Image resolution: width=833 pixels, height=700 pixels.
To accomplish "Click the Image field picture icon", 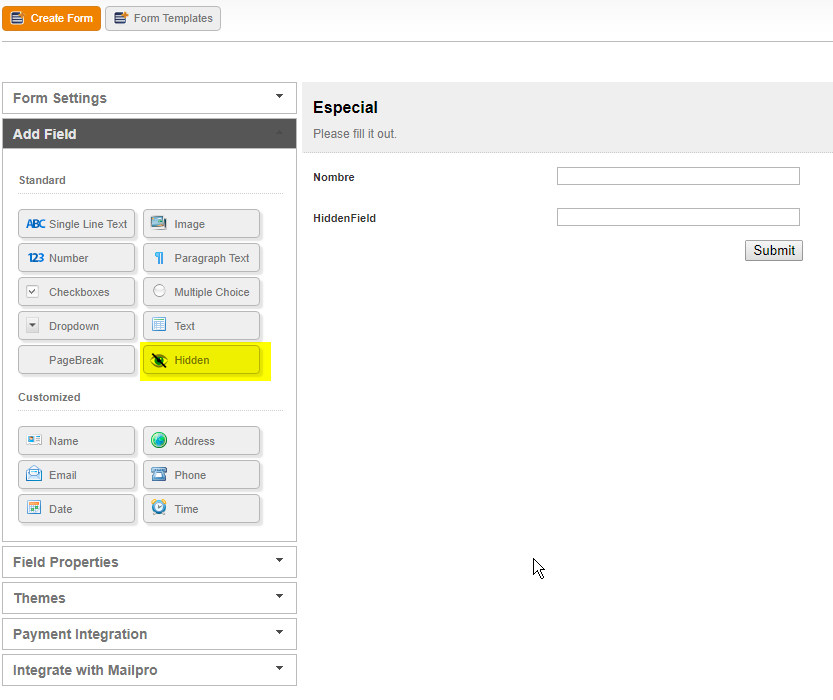I will pos(158,223).
